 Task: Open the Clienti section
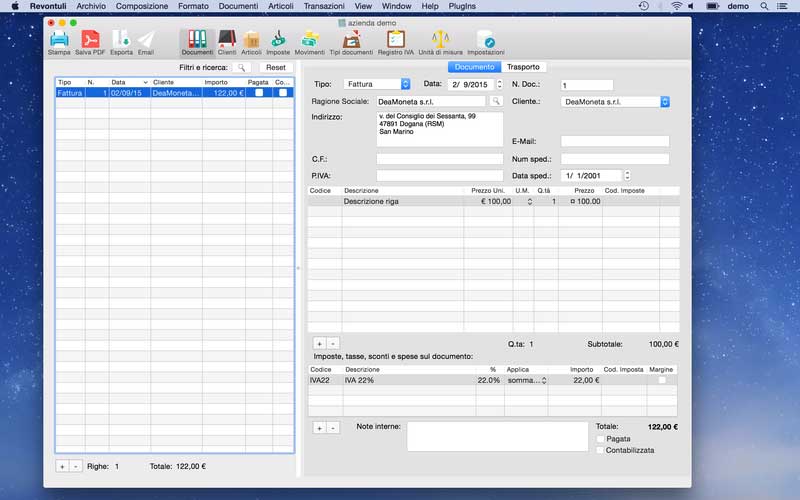227,39
